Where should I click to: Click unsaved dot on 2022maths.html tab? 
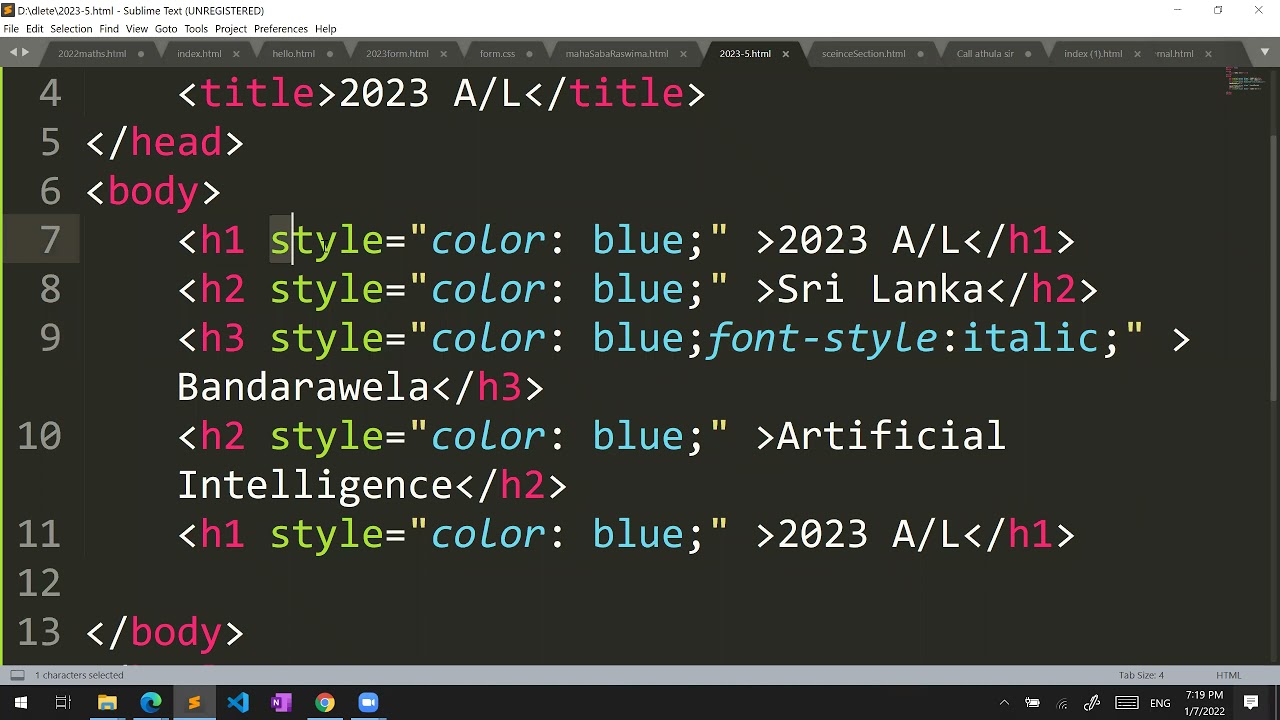coord(141,54)
